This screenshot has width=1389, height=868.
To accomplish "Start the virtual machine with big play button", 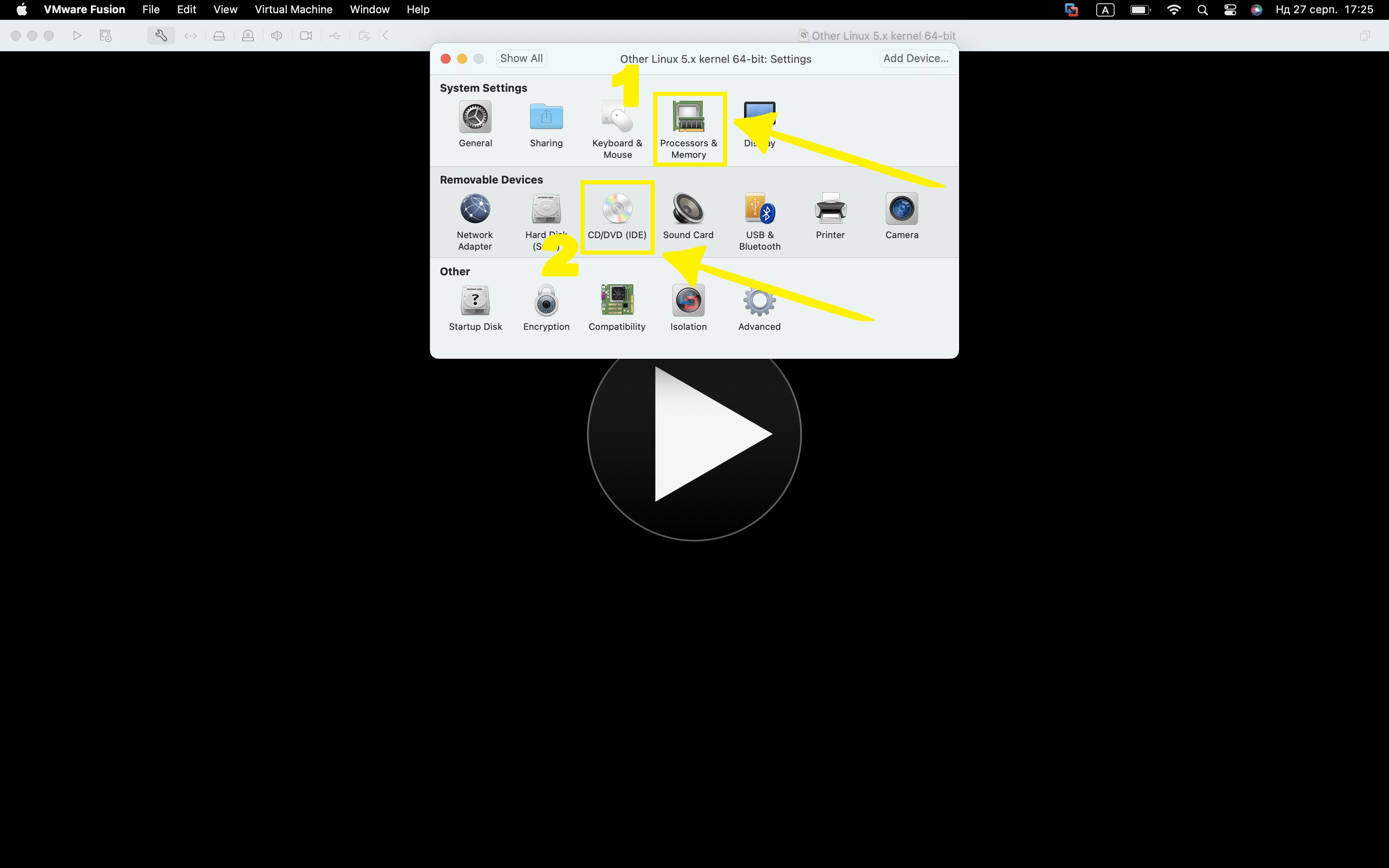I will (694, 434).
